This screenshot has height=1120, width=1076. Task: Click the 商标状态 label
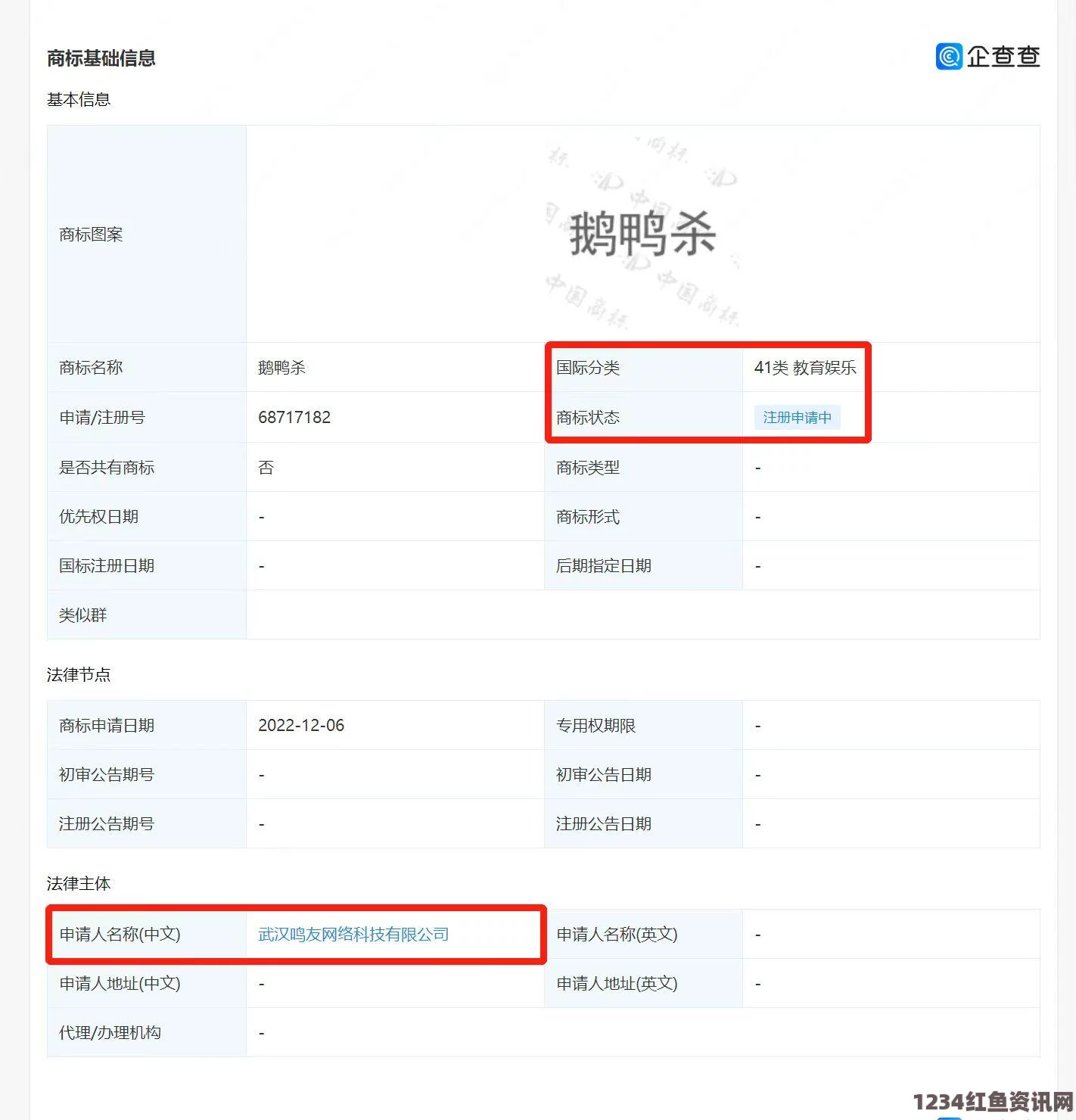[x=588, y=418]
